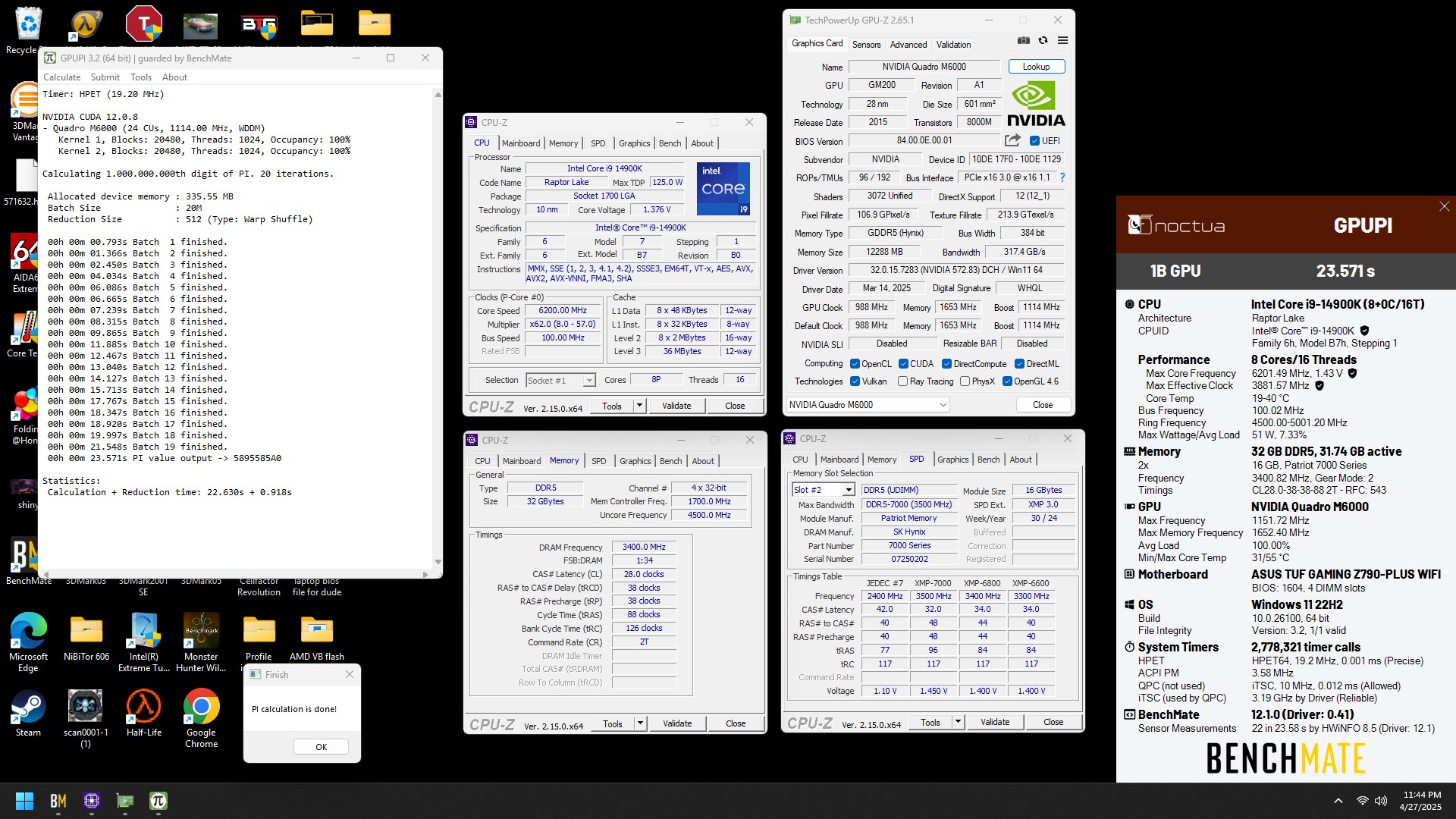The image size is (1456, 819).
Task: Click the volume icon in system tray
Action: (1381, 801)
